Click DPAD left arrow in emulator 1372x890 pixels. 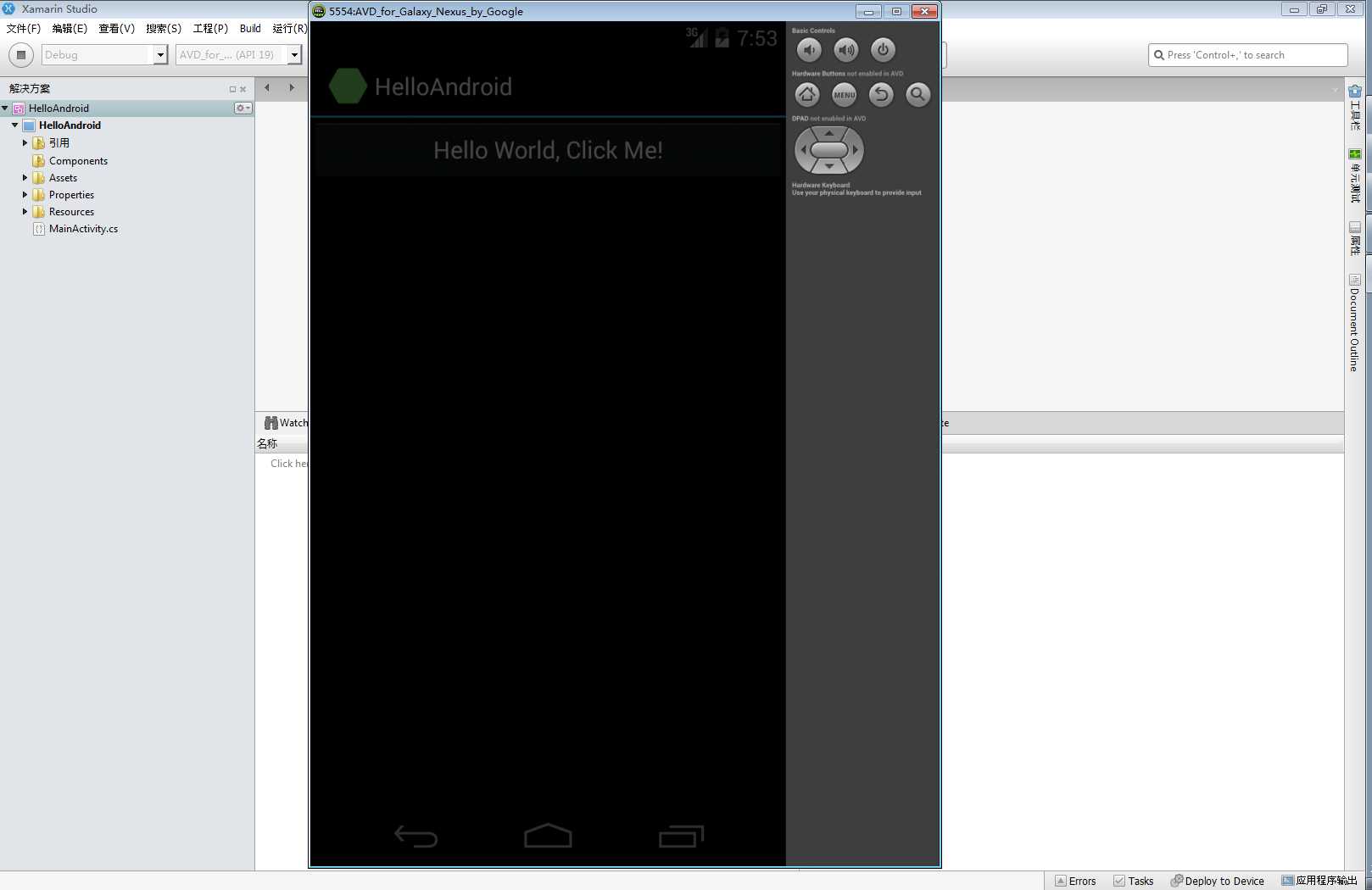pyautogui.click(x=803, y=150)
